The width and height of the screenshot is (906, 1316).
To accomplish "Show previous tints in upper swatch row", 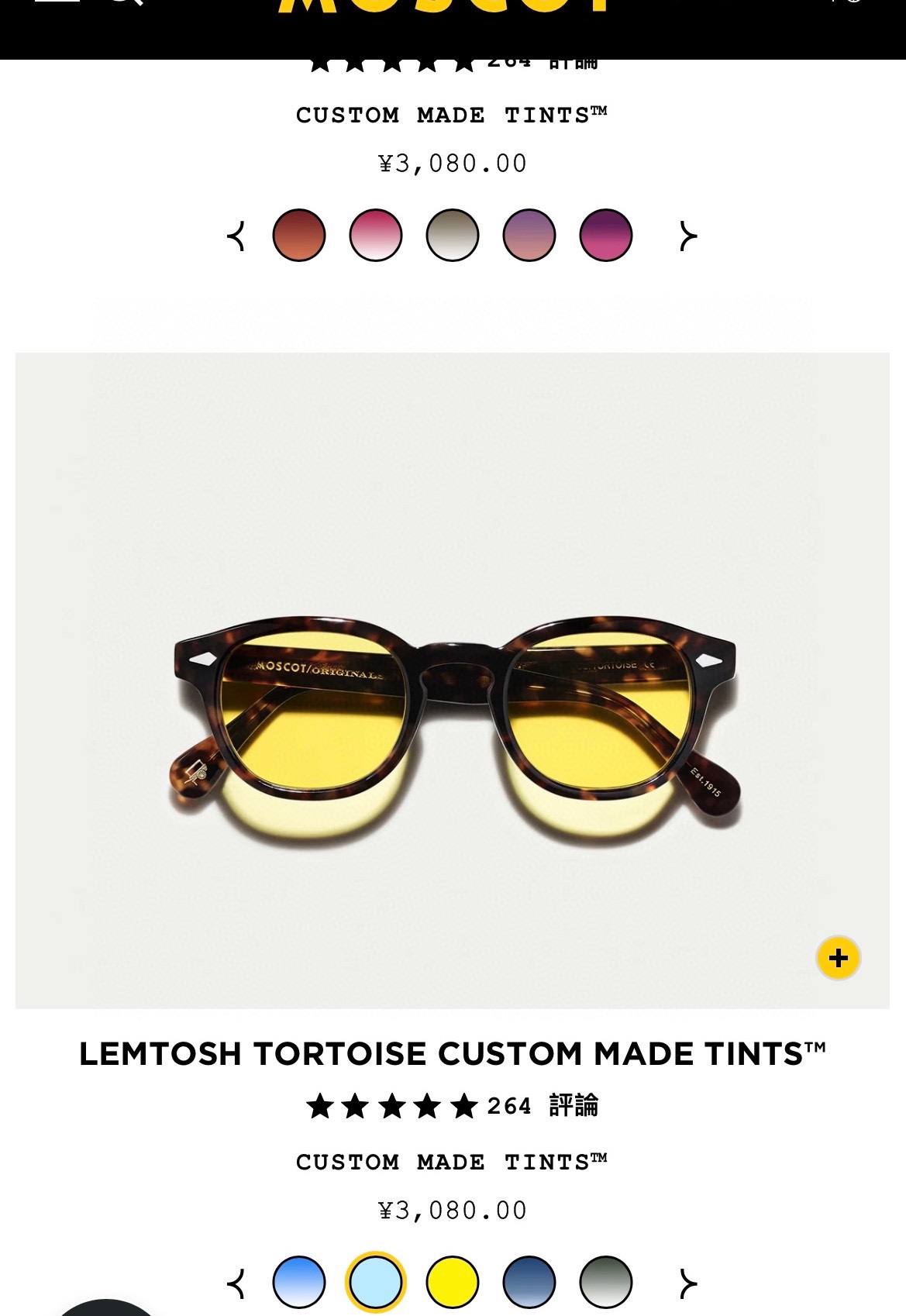I will click(x=236, y=236).
